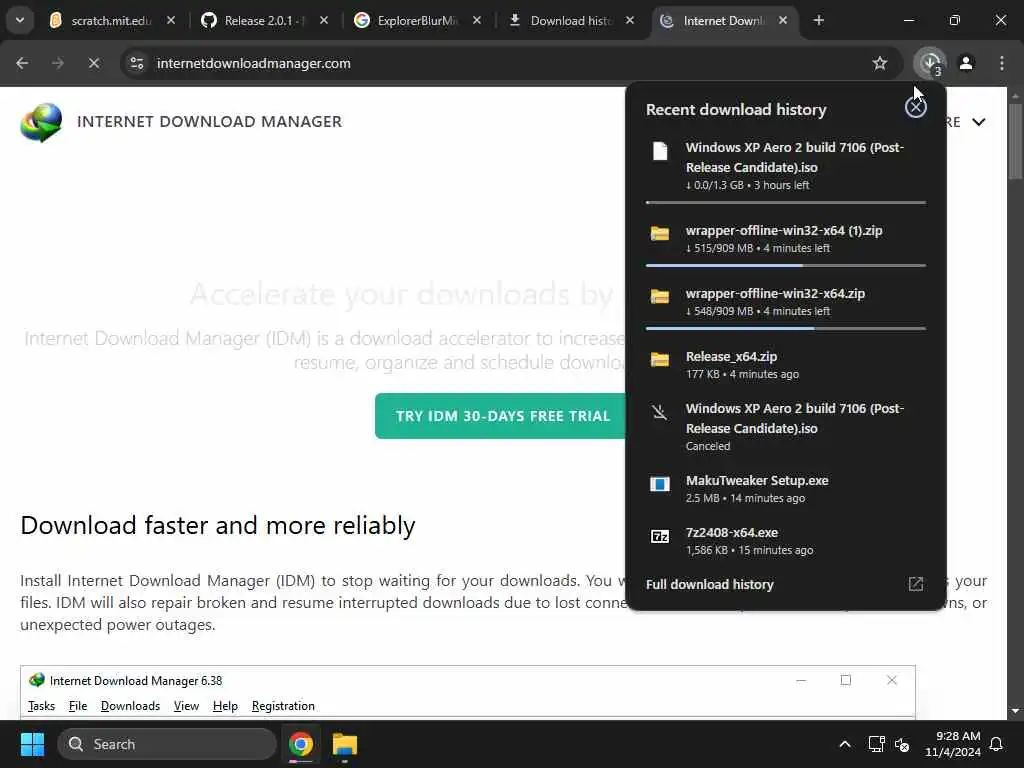Click the canceled download icon
The width and height of the screenshot is (1024, 768).
660,412
